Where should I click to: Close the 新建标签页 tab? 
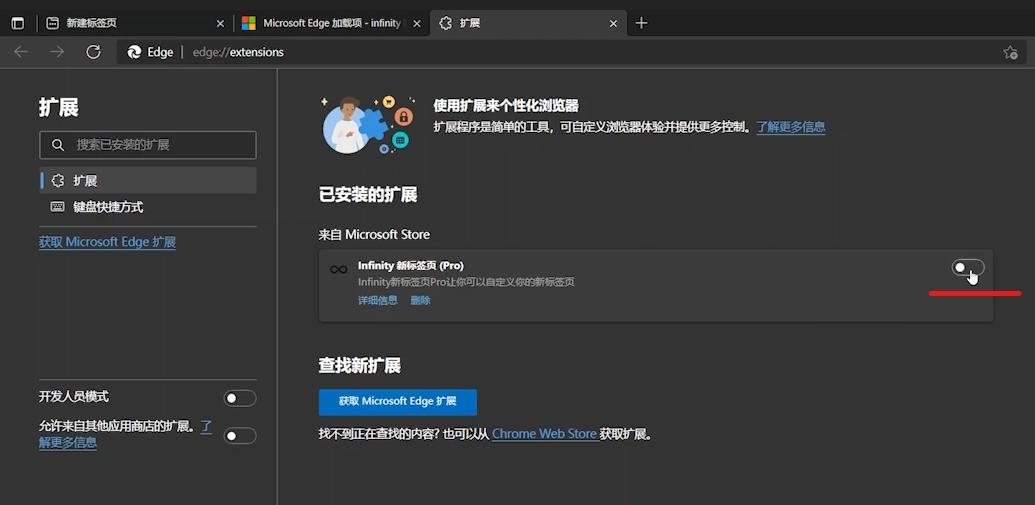[x=220, y=23]
